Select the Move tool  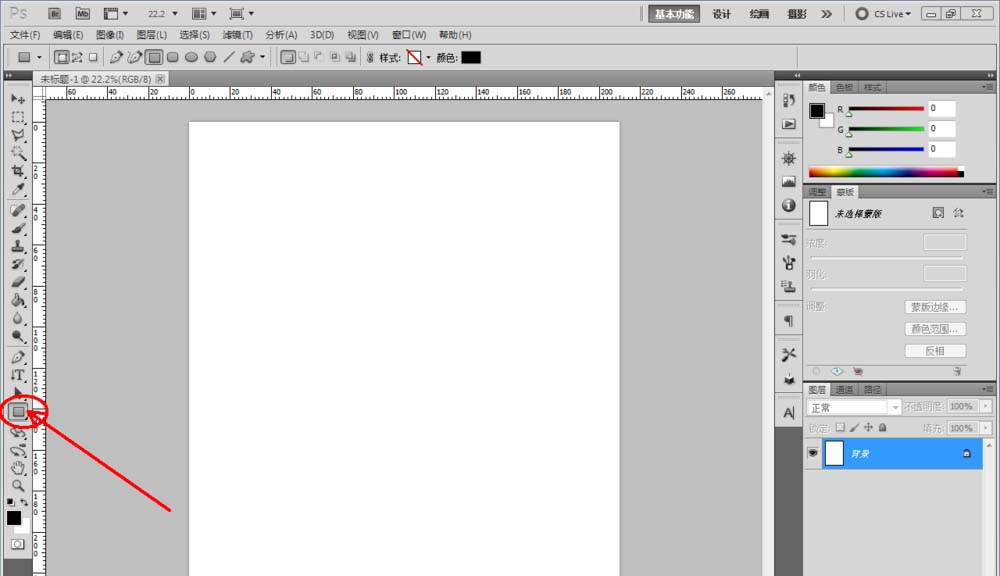click(18, 99)
